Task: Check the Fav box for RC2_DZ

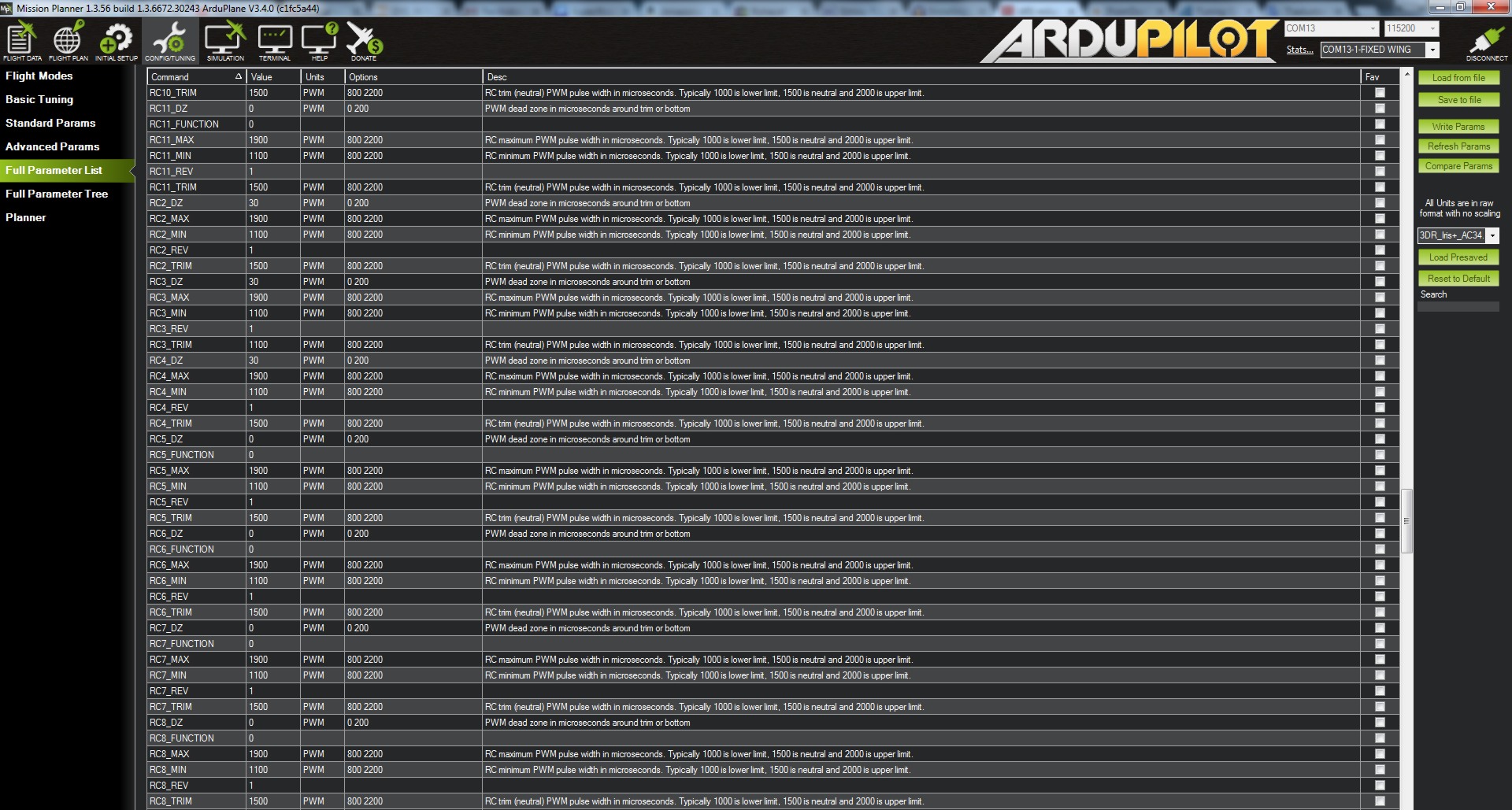Action: click(x=1379, y=203)
